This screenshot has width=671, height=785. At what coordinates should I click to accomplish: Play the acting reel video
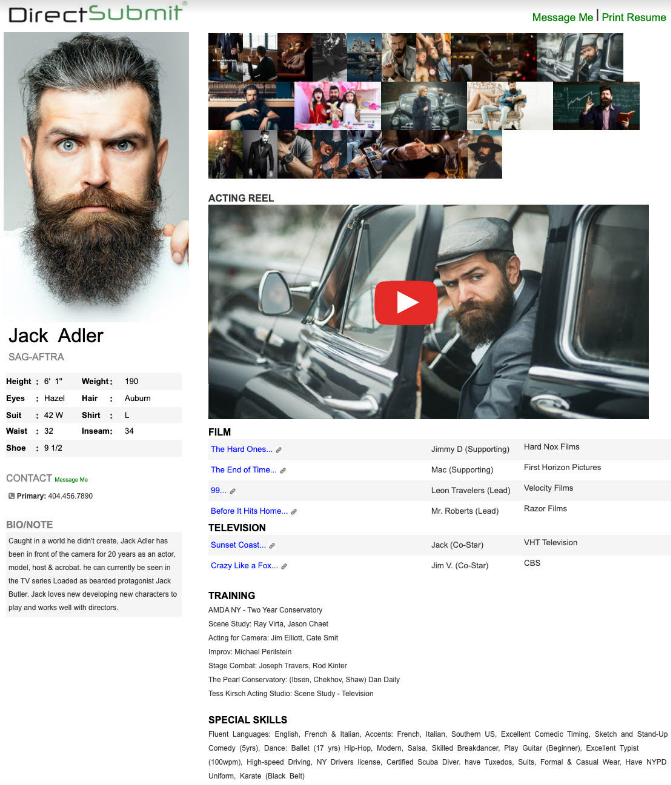coord(405,303)
